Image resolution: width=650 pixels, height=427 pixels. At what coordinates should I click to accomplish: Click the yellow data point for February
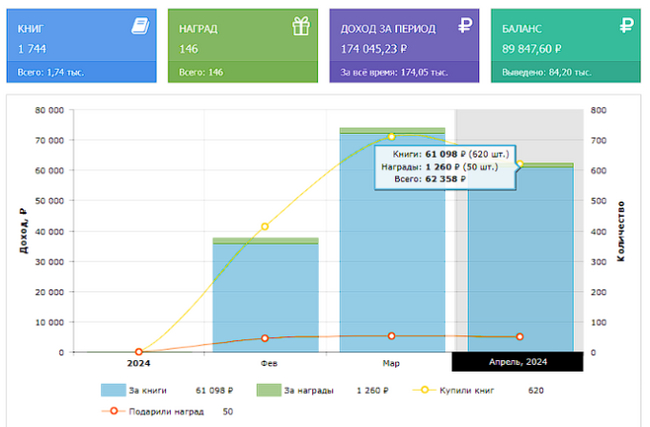tap(265, 227)
